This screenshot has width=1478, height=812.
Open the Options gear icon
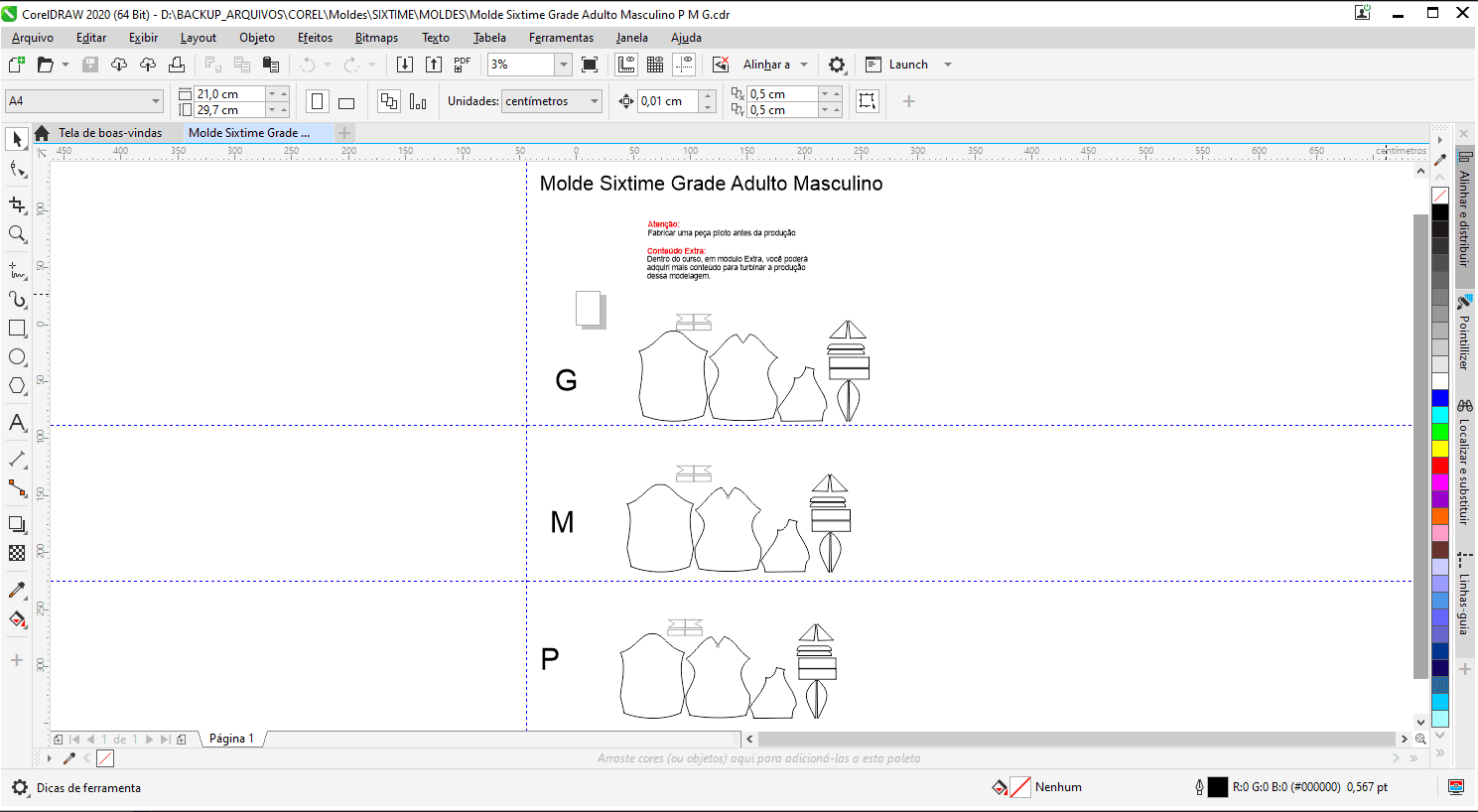(x=837, y=65)
